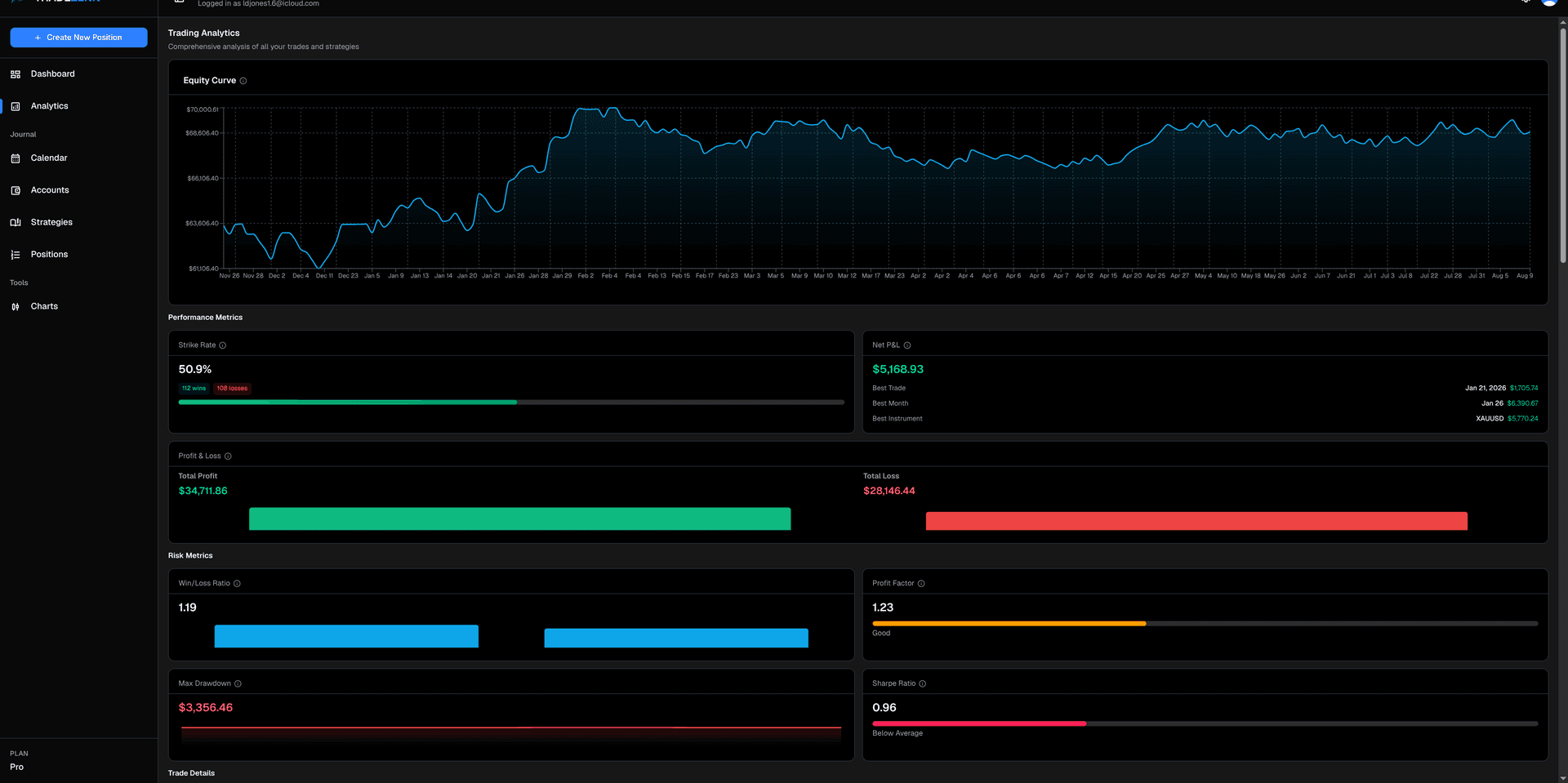Screen dimensions: 1568x783
Task: Click the Pro plan label in sidebar
Action: click(17, 767)
